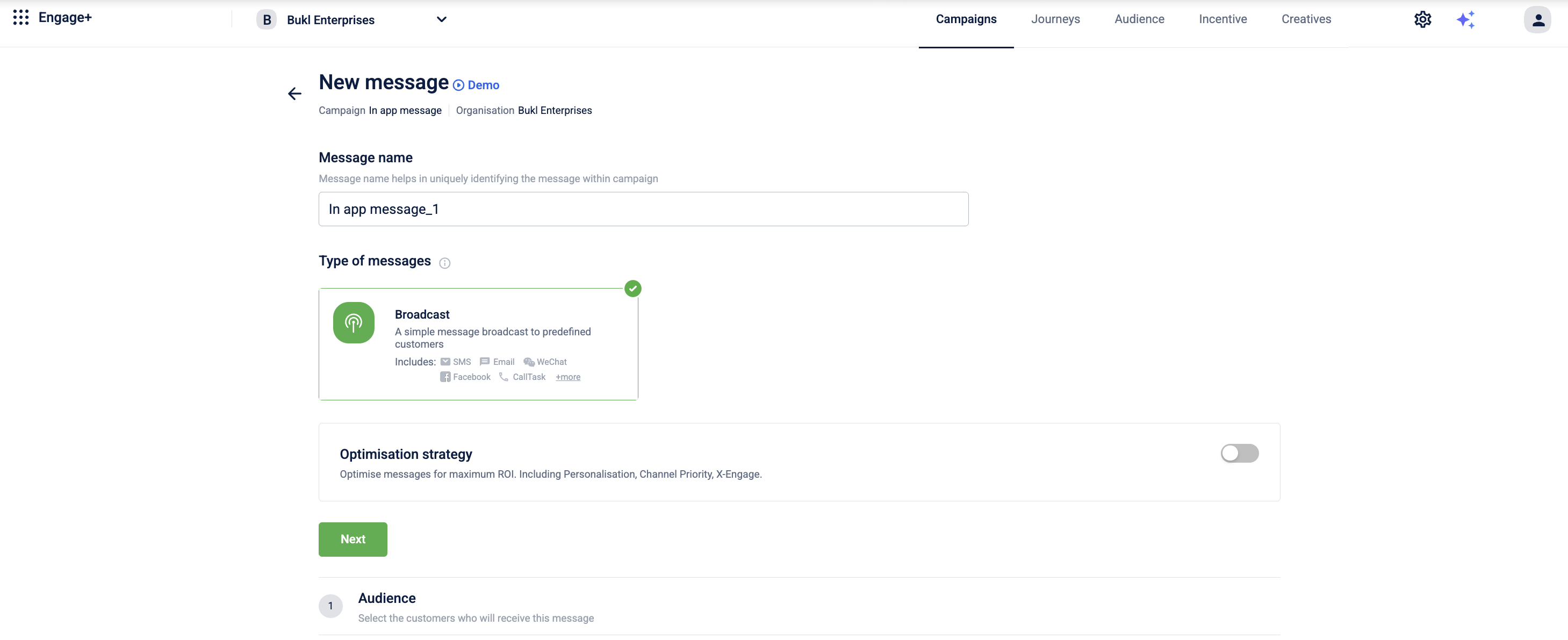Click the Email channel icon

[x=485, y=362]
